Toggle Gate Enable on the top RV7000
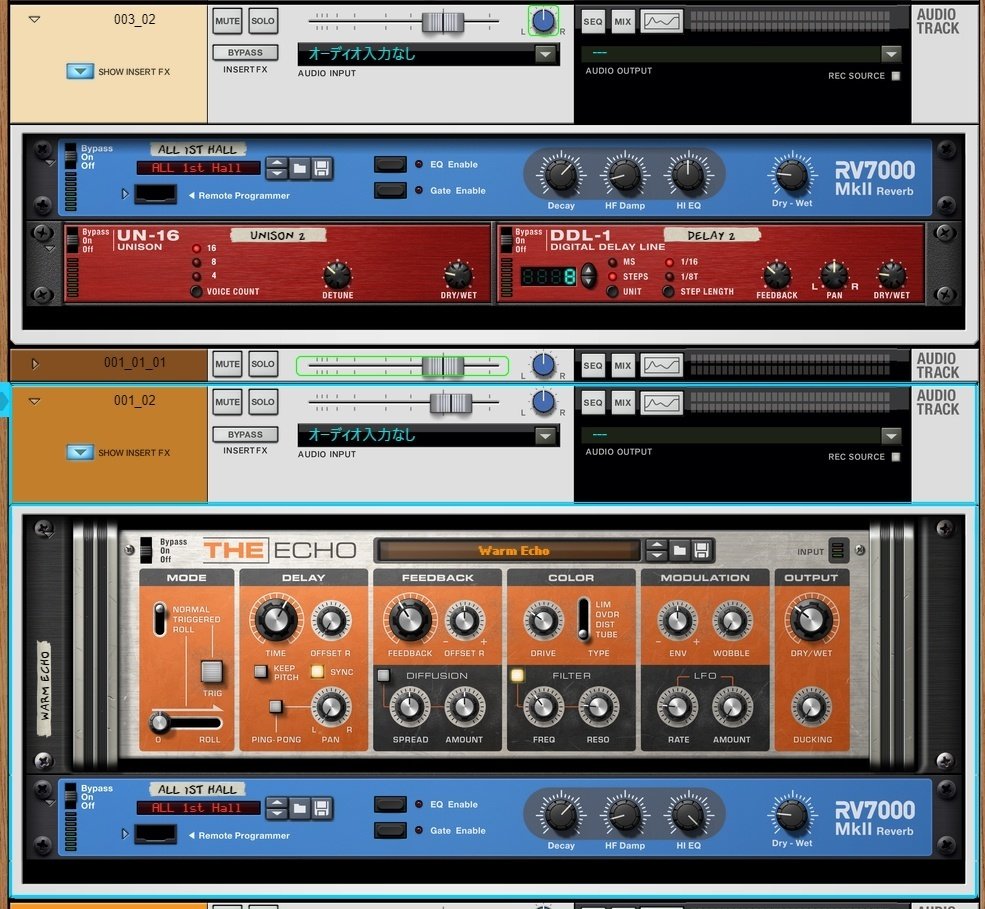The image size is (985, 909). coord(390,190)
